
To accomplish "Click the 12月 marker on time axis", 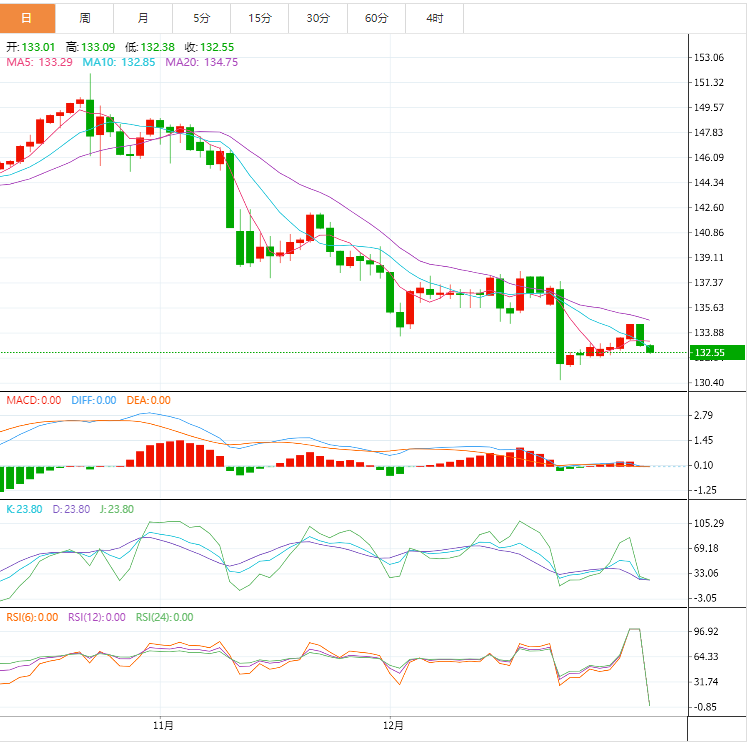I will pos(394,724).
